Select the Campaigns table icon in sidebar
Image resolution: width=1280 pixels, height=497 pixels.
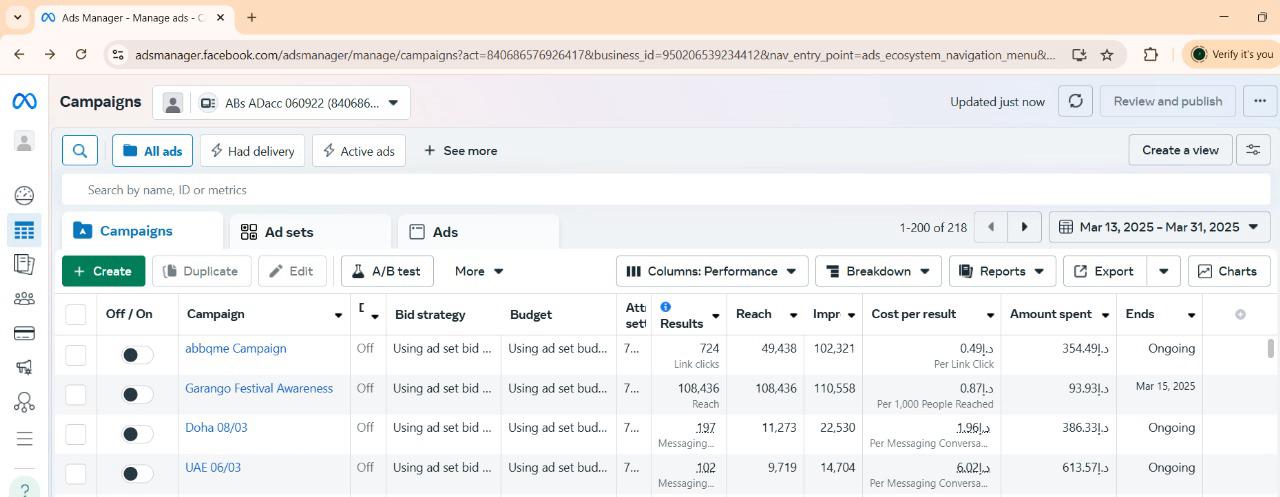(x=24, y=230)
